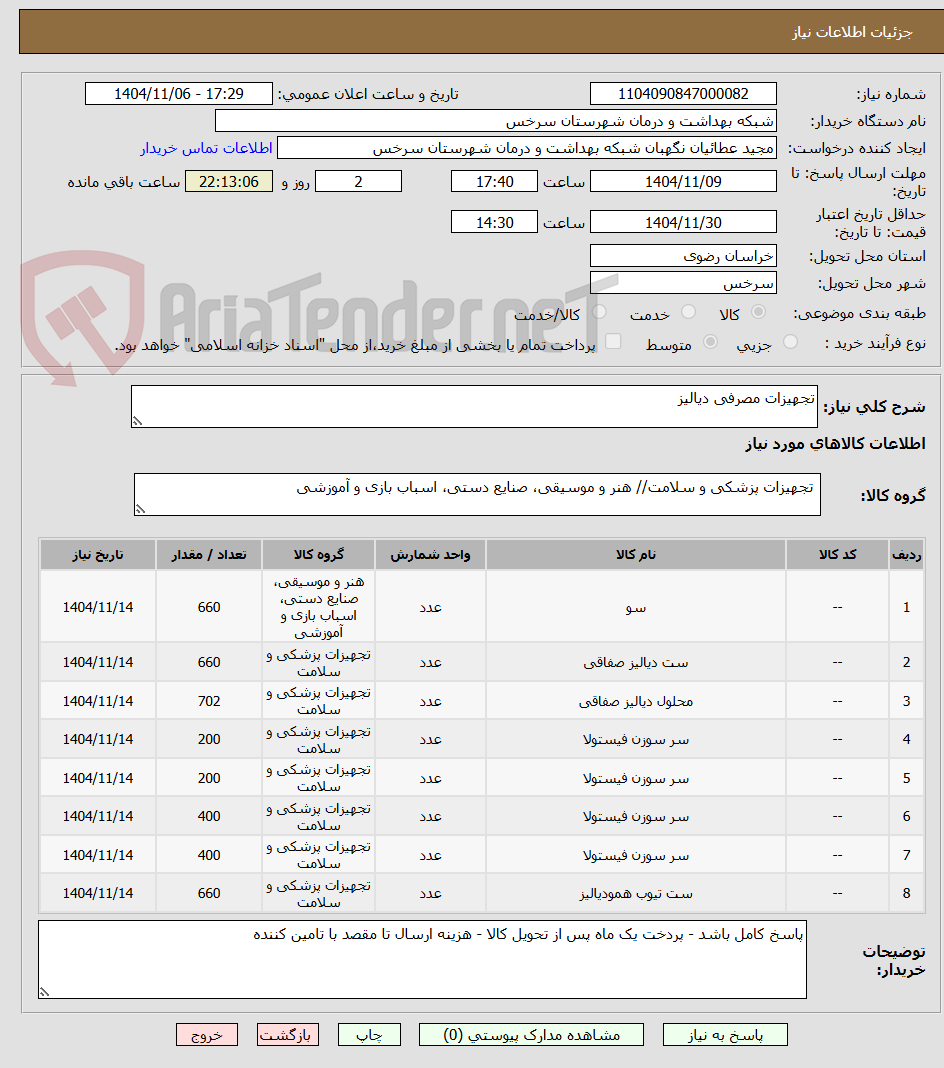Select the متوسط purchase type radio
The width and height of the screenshot is (944, 1068).
tap(710, 342)
